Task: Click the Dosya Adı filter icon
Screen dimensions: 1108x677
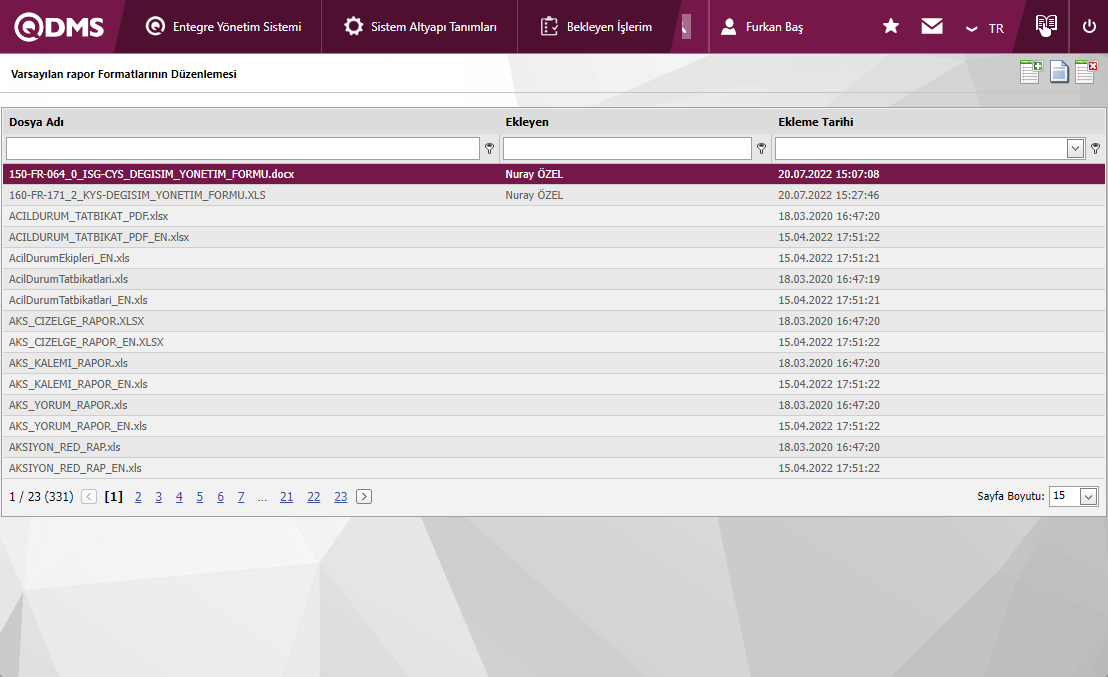Action: pyautogui.click(x=490, y=149)
